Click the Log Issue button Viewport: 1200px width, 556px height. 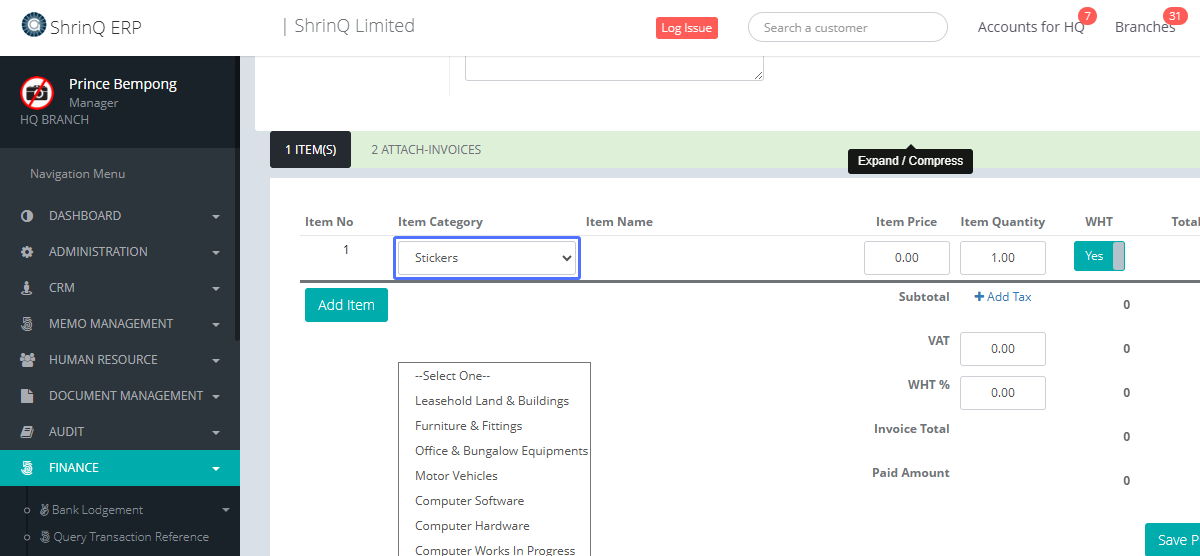coord(686,28)
